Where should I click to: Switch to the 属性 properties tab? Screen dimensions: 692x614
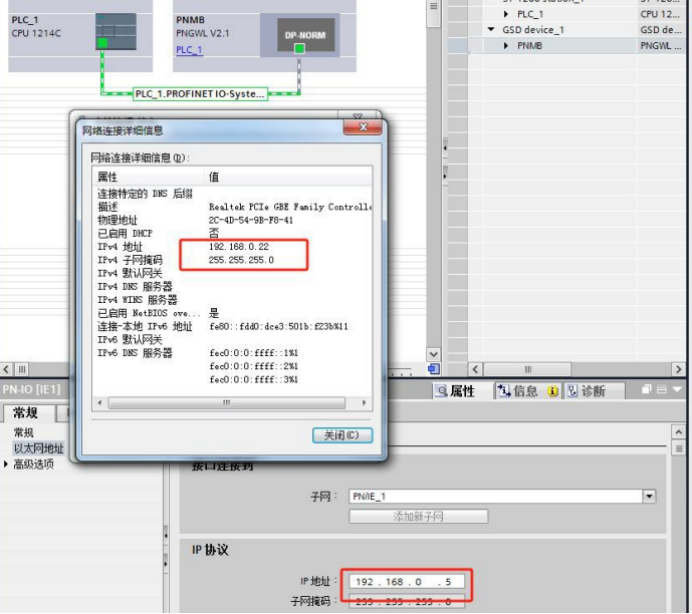[455, 391]
